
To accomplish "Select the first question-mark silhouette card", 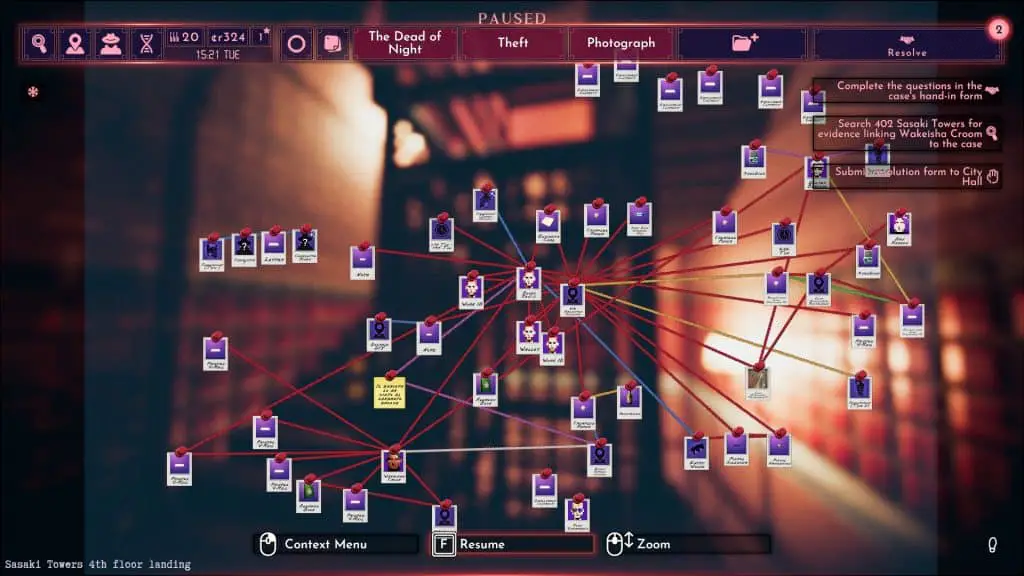I will tap(244, 249).
